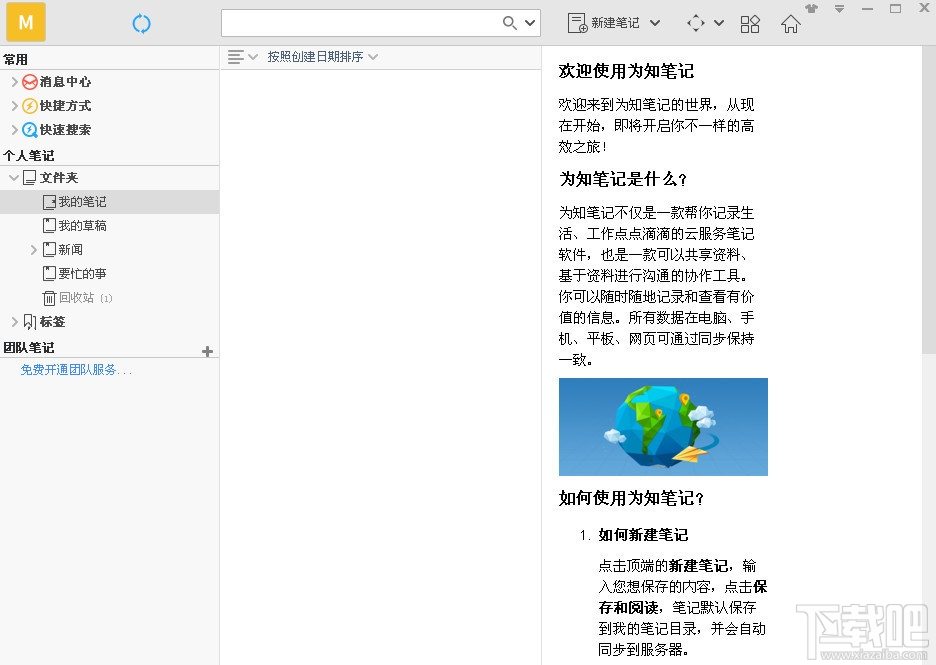Click the orange M user avatar

click(x=26, y=22)
